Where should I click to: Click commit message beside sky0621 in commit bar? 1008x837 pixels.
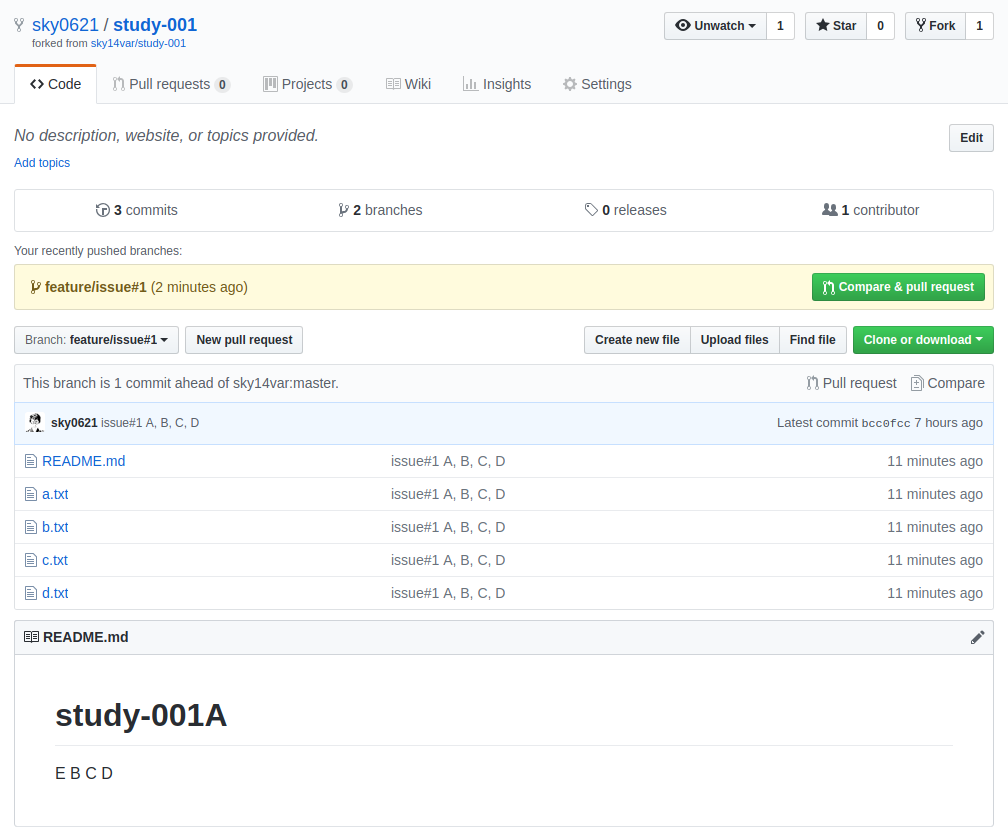(150, 422)
